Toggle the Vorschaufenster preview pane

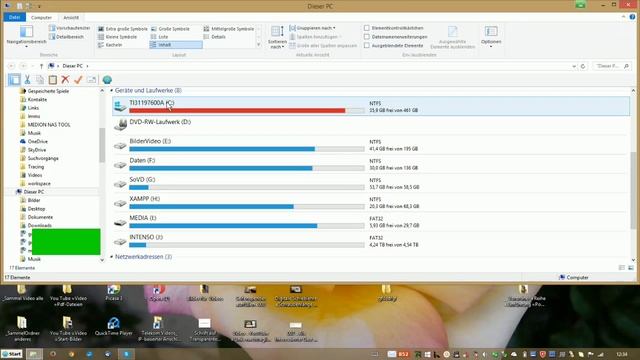point(69,28)
